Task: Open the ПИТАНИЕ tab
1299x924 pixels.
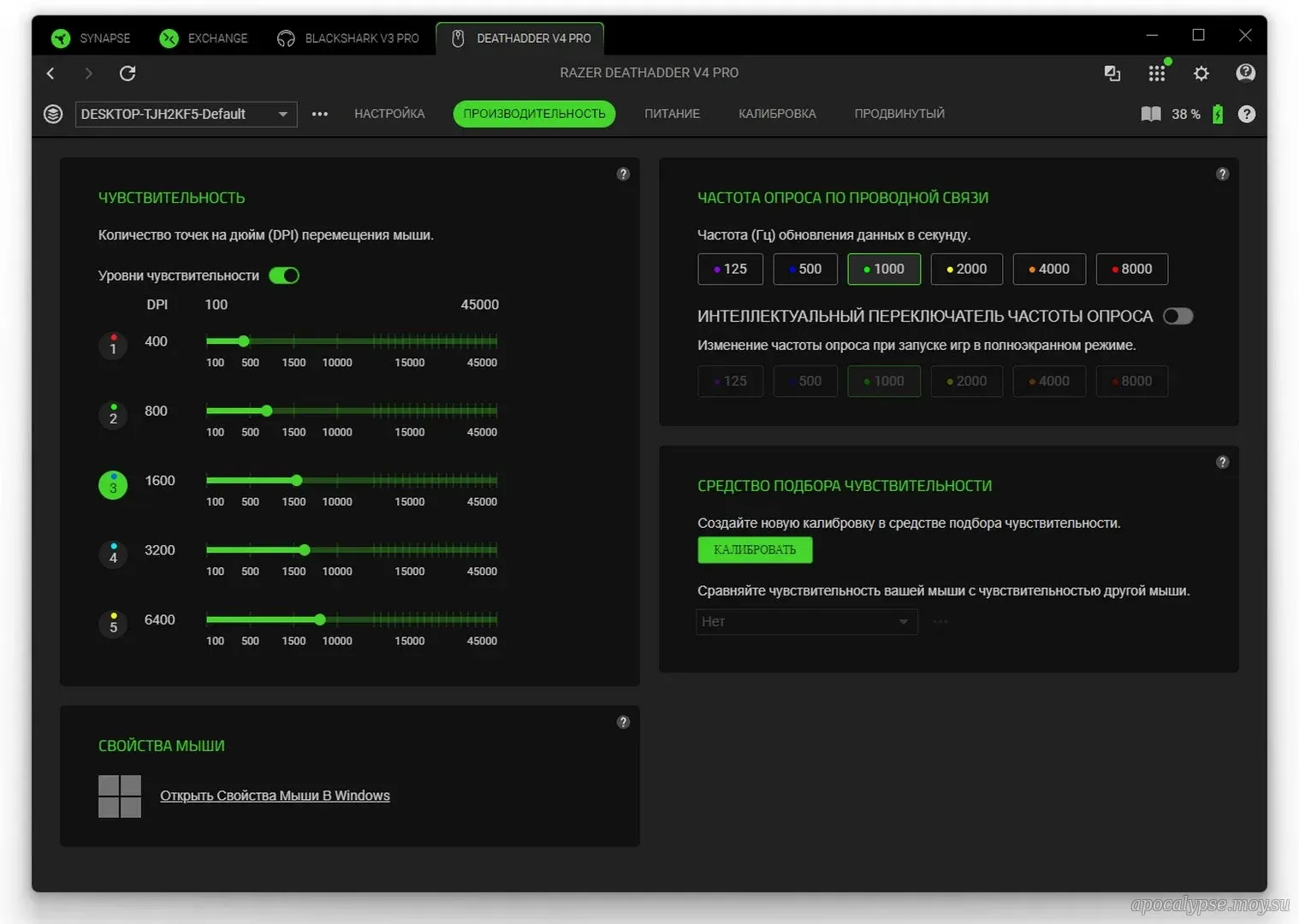Action: [x=672, y=114]
